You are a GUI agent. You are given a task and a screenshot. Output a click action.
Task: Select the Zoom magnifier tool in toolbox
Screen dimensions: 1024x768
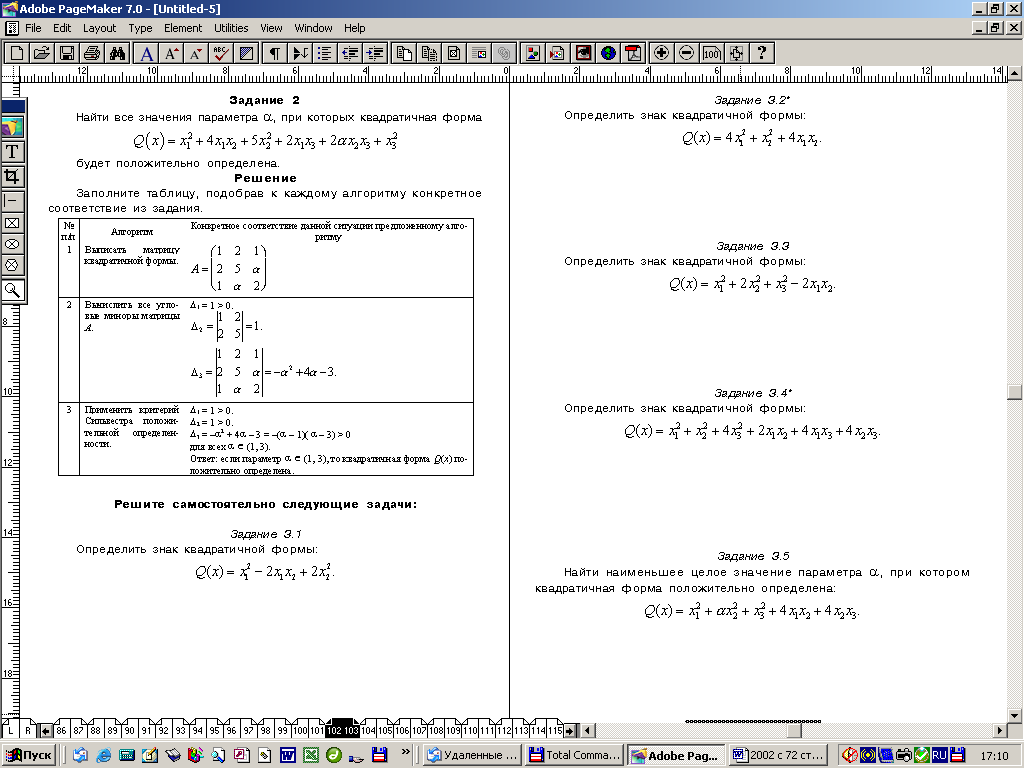(x=12, y=289)
